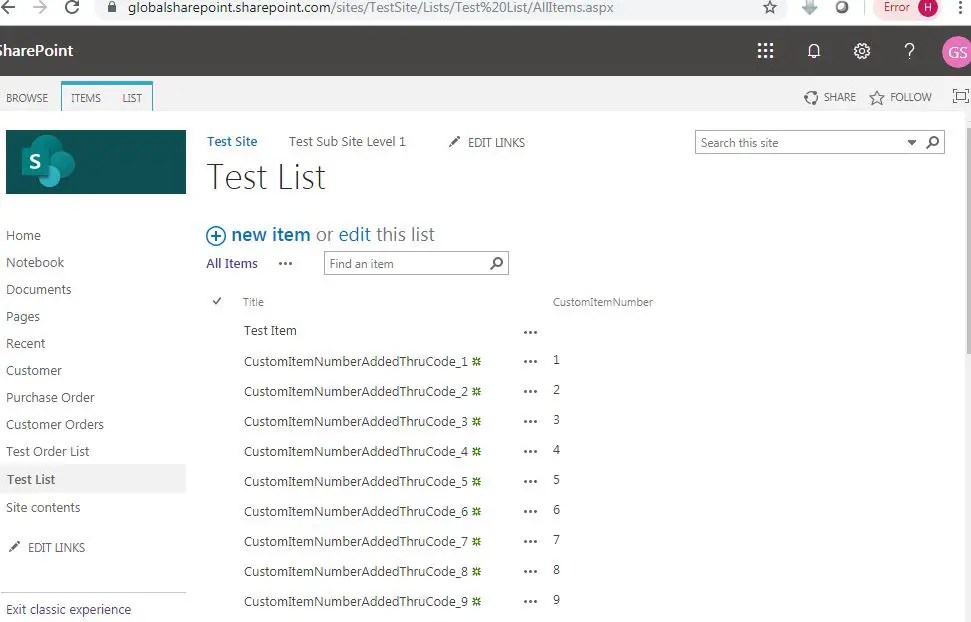Switch to the BROWSE tab

click(x=27, y=97)
